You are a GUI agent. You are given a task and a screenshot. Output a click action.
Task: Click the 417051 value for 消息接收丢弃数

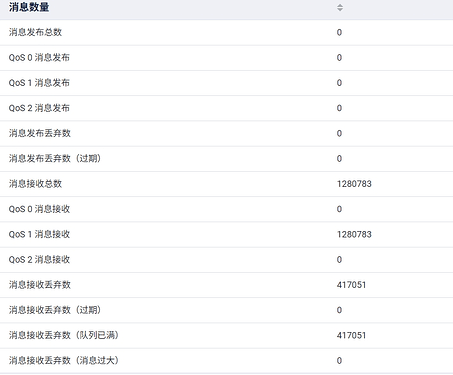coord(351,285)
